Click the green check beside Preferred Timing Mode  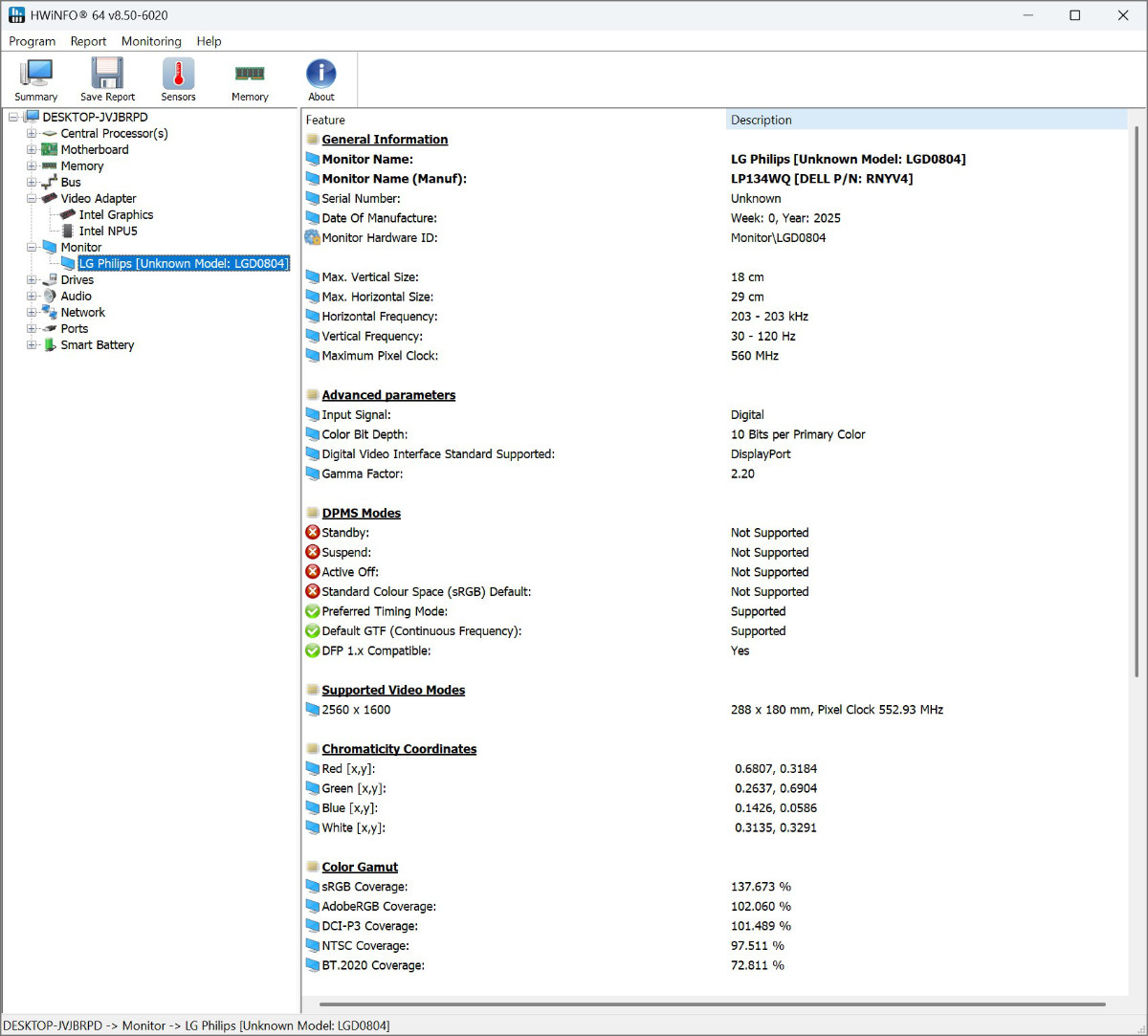click(x=312, y=611)
